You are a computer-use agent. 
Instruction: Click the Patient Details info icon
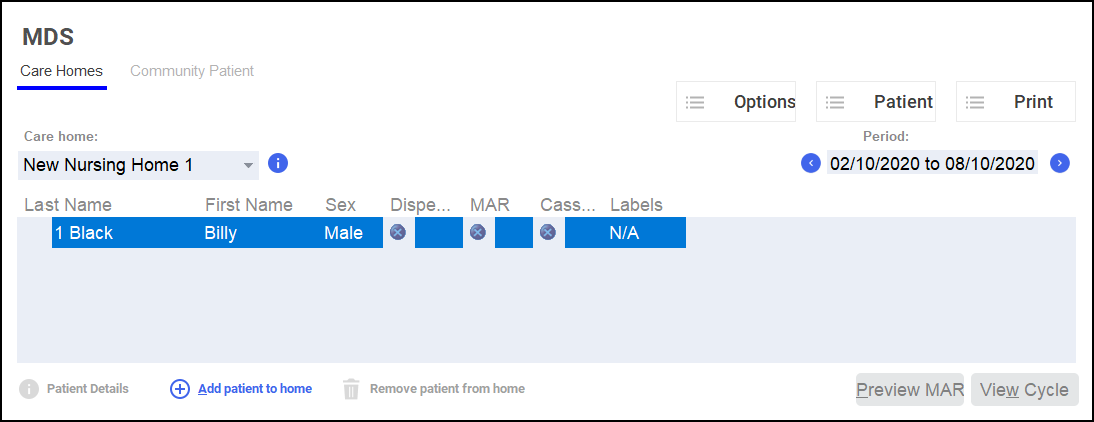tap(29, 389)
